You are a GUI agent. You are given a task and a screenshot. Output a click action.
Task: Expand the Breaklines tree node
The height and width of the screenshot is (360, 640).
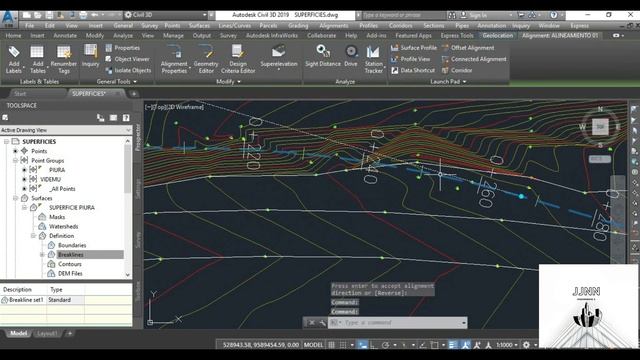click(x=42, y=255)
